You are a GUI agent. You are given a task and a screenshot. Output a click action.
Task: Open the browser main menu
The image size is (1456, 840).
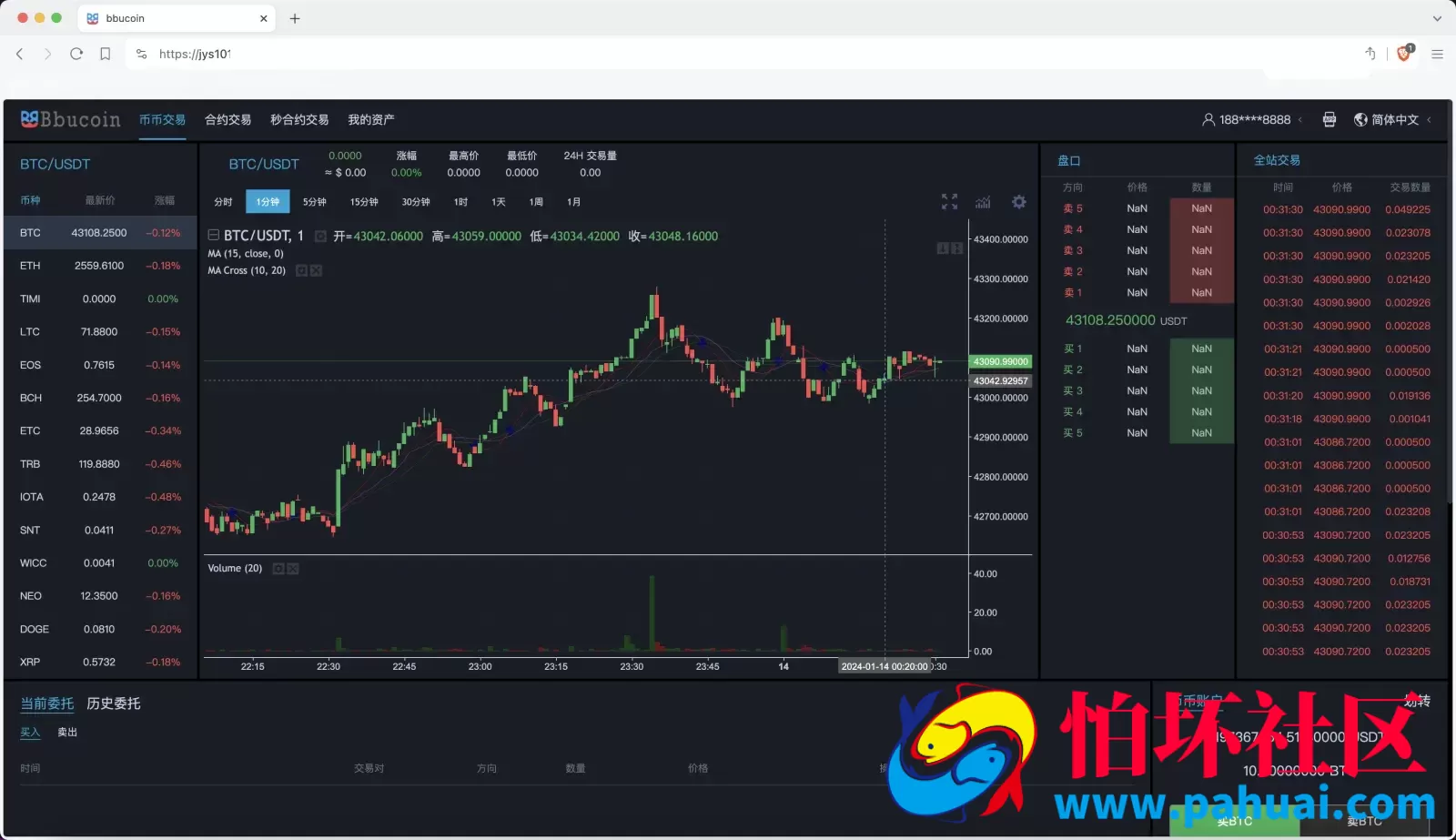pyautogui.click(x=1438, y=54)
